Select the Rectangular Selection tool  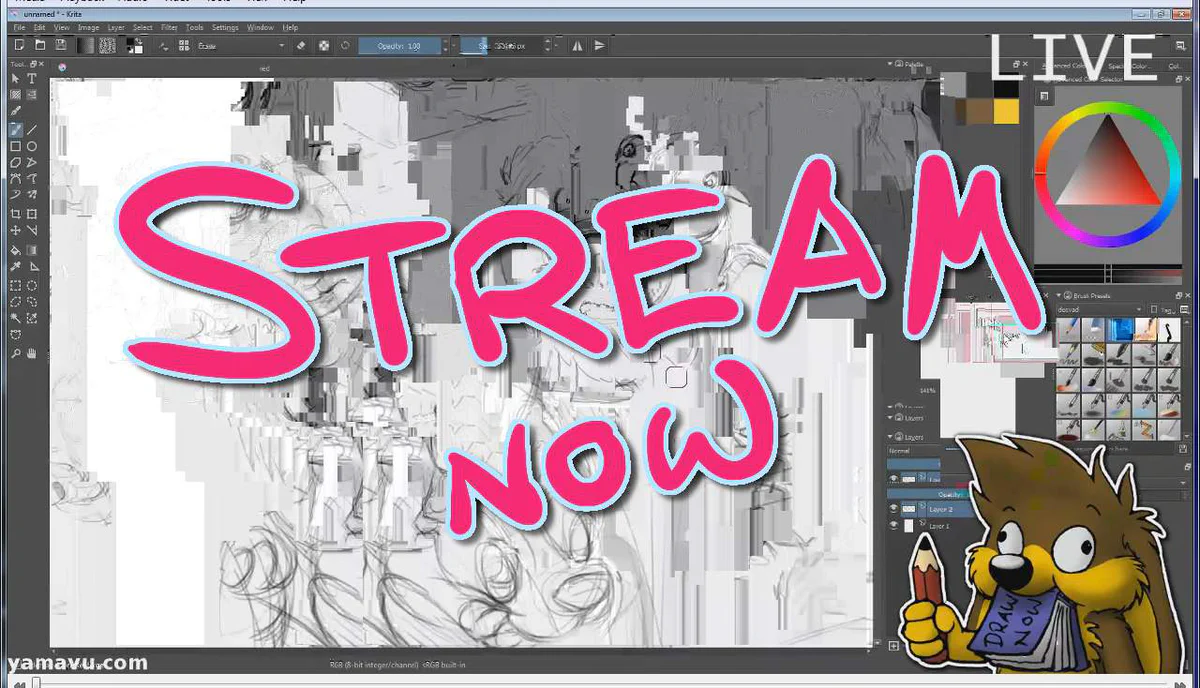click(x=16, y=285)
